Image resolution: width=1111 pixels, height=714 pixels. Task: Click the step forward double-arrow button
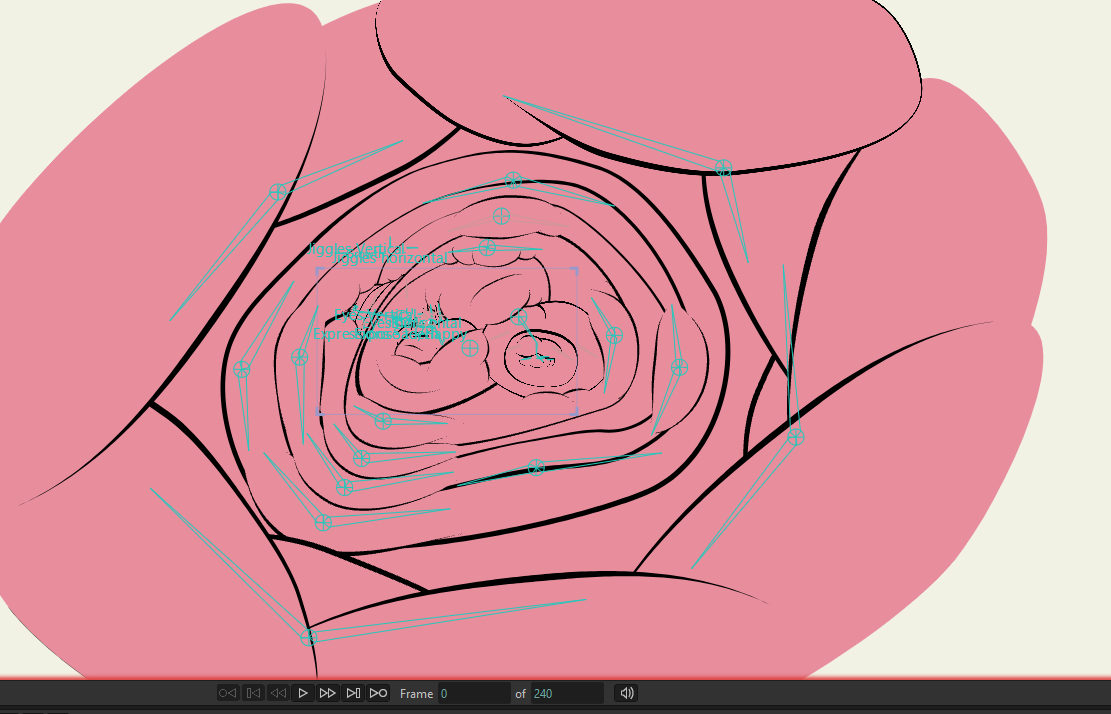(327, 693)
